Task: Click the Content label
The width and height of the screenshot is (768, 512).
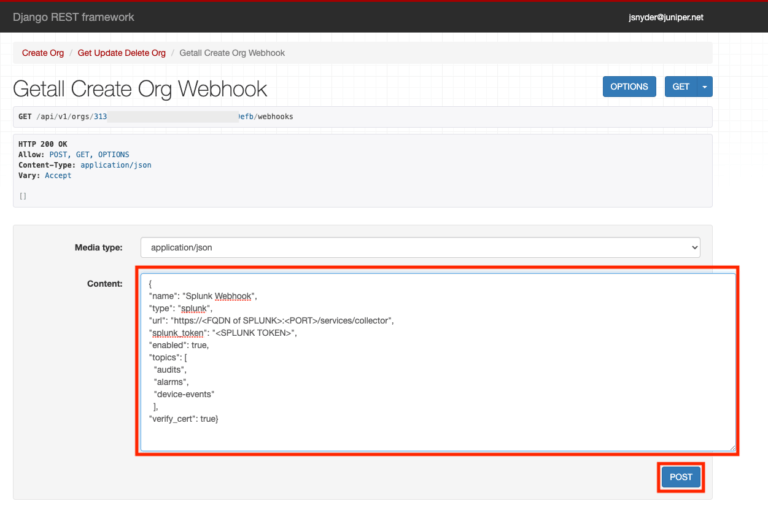Action: (105, 284)
